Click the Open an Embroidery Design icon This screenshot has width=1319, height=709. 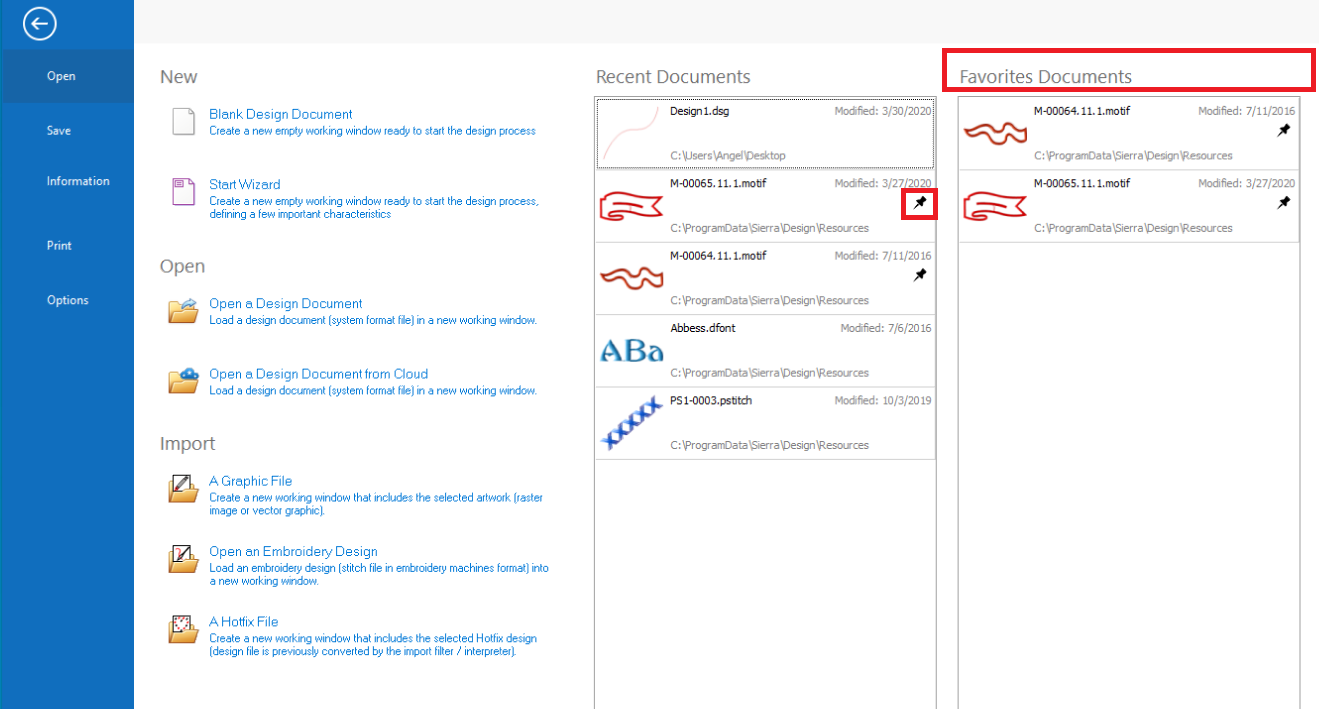point(183,559)
